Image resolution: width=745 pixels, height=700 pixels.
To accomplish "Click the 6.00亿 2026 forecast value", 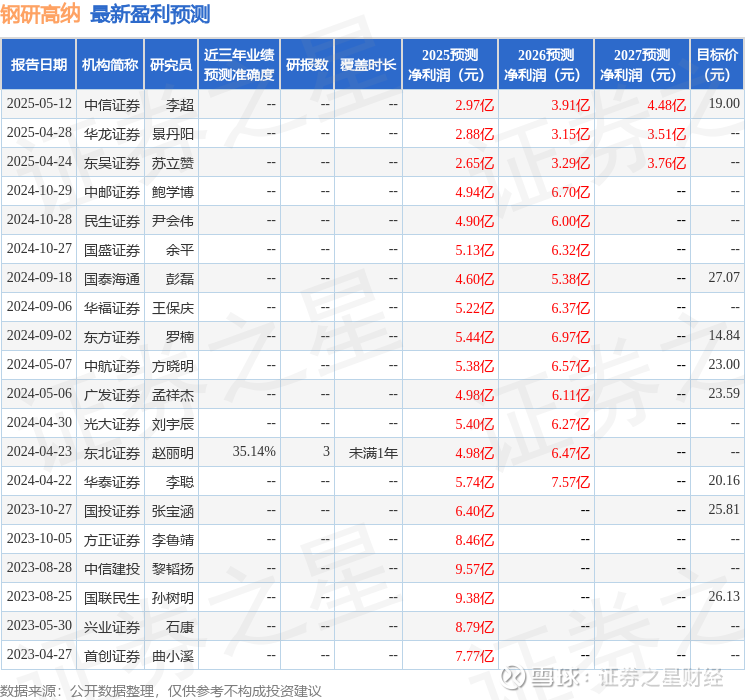I will click(x=571, y=221).
